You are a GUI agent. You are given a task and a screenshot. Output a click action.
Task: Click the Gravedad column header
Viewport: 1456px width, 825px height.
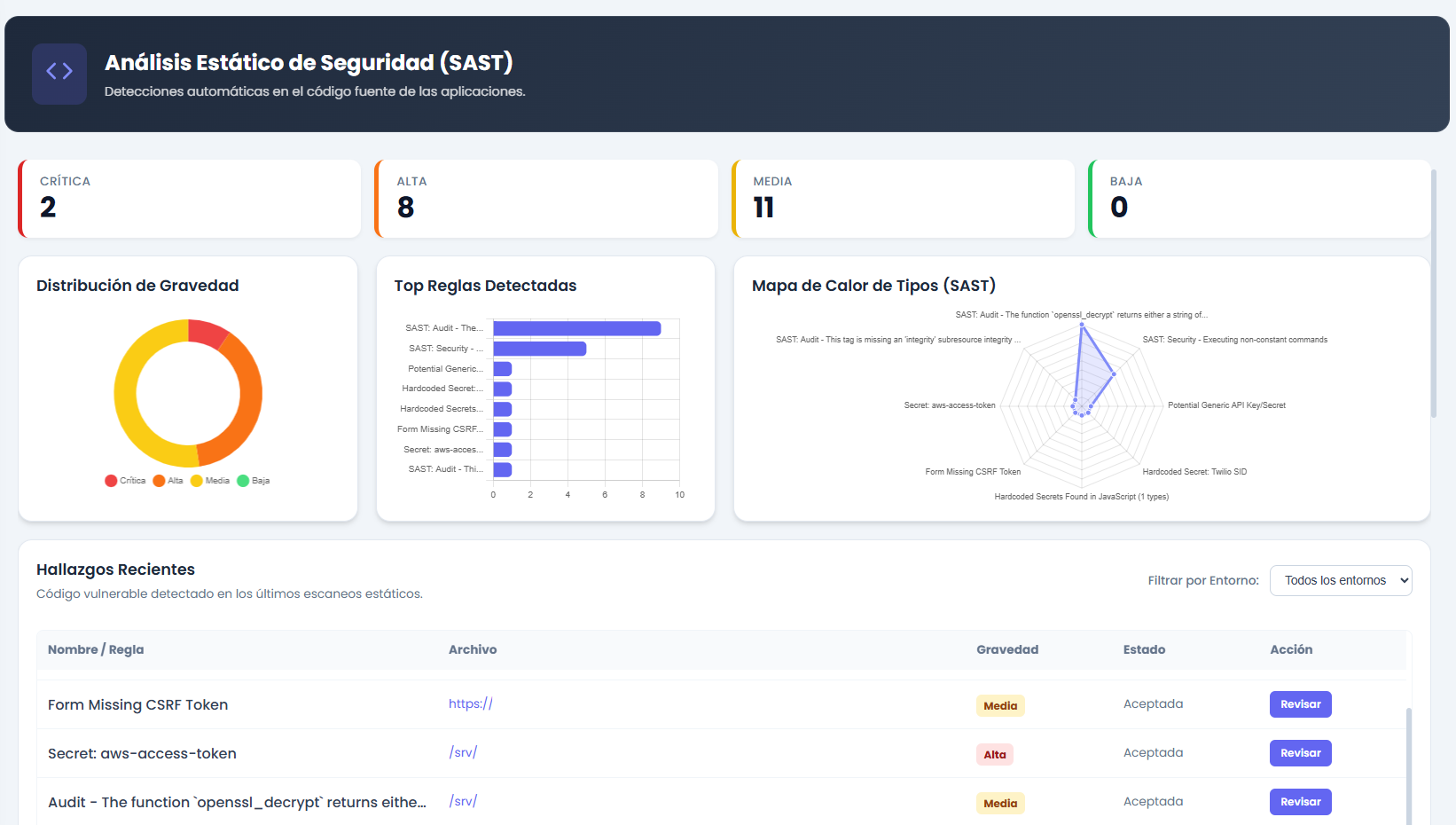pyautogui.click(x=1007, y=649)
